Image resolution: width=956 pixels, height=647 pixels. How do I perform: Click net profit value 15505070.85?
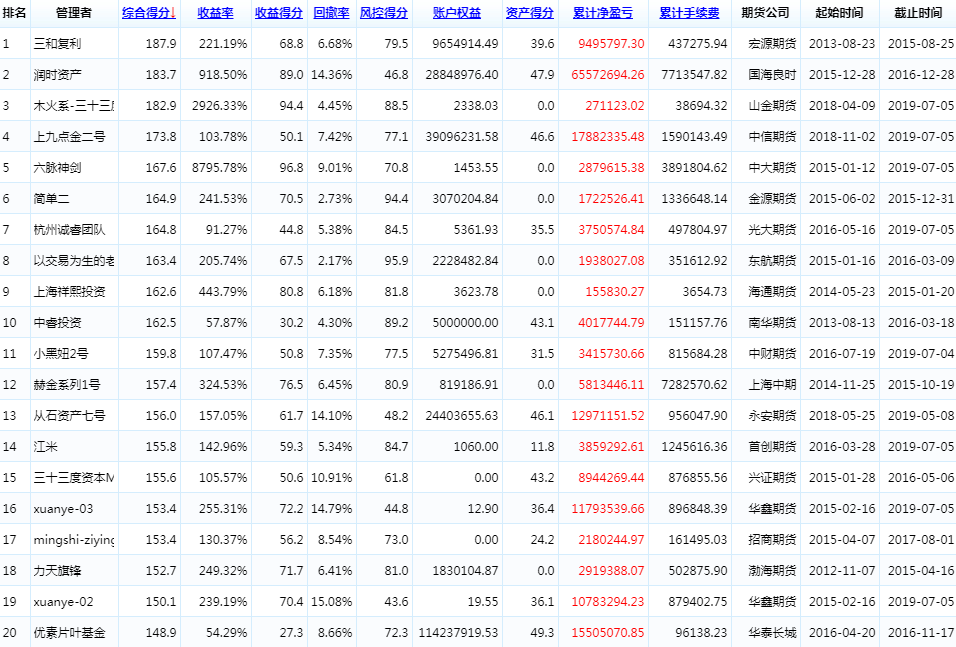(608, 633)
